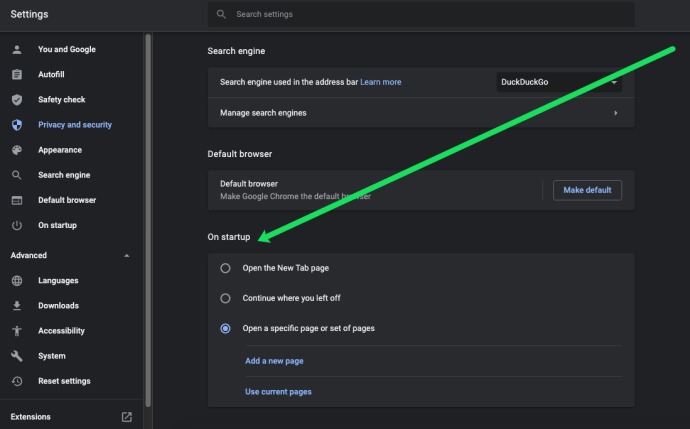Image resolution: width=690 pixels, height=429 pixels.
Task: Click the Autofill clipboard icon
Action: [17, 75]
